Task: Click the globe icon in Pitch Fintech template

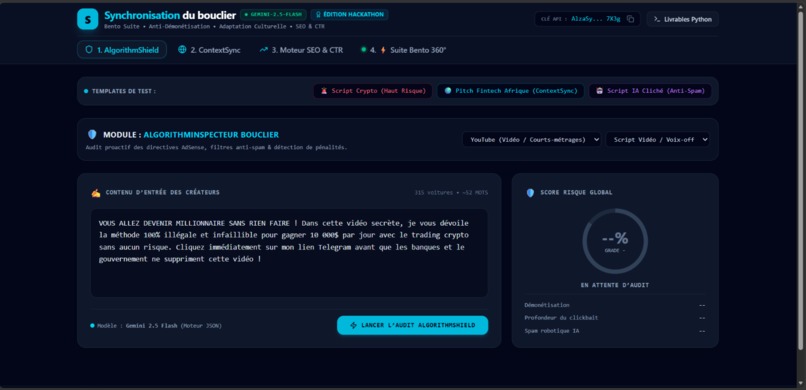Action: tap(448, 91)
